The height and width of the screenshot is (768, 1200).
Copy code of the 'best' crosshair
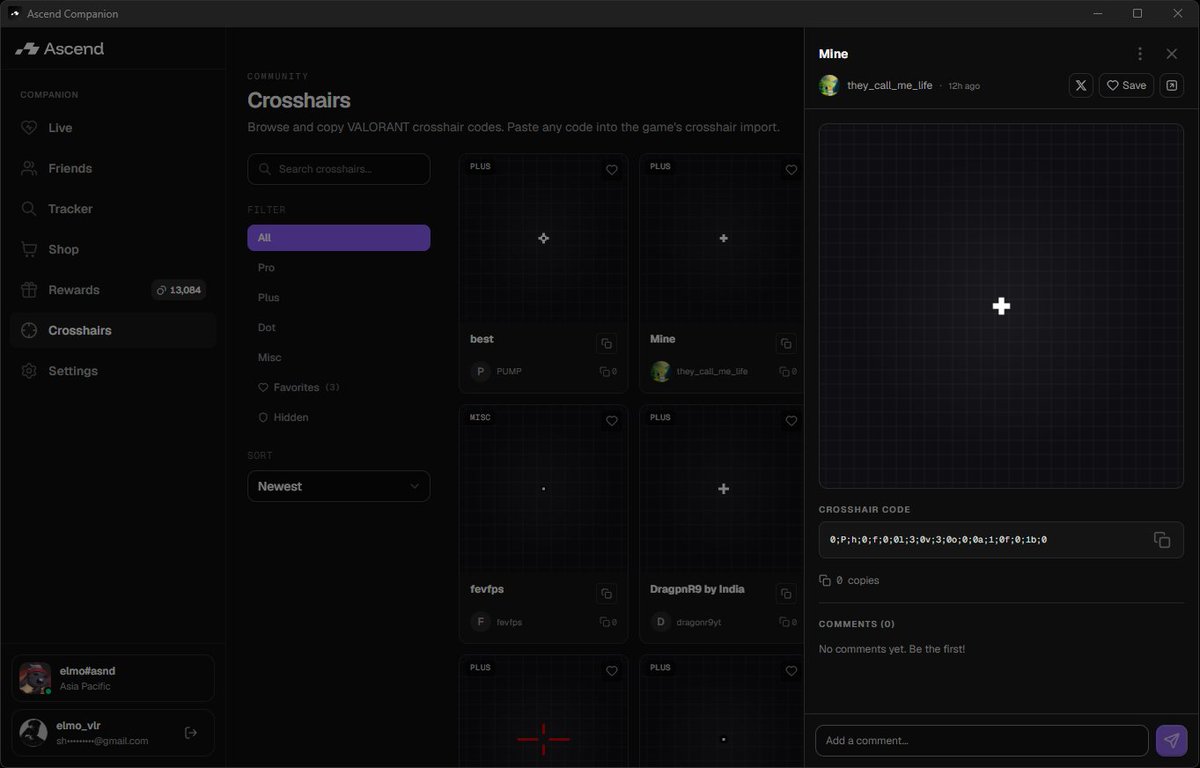[606, 343]
